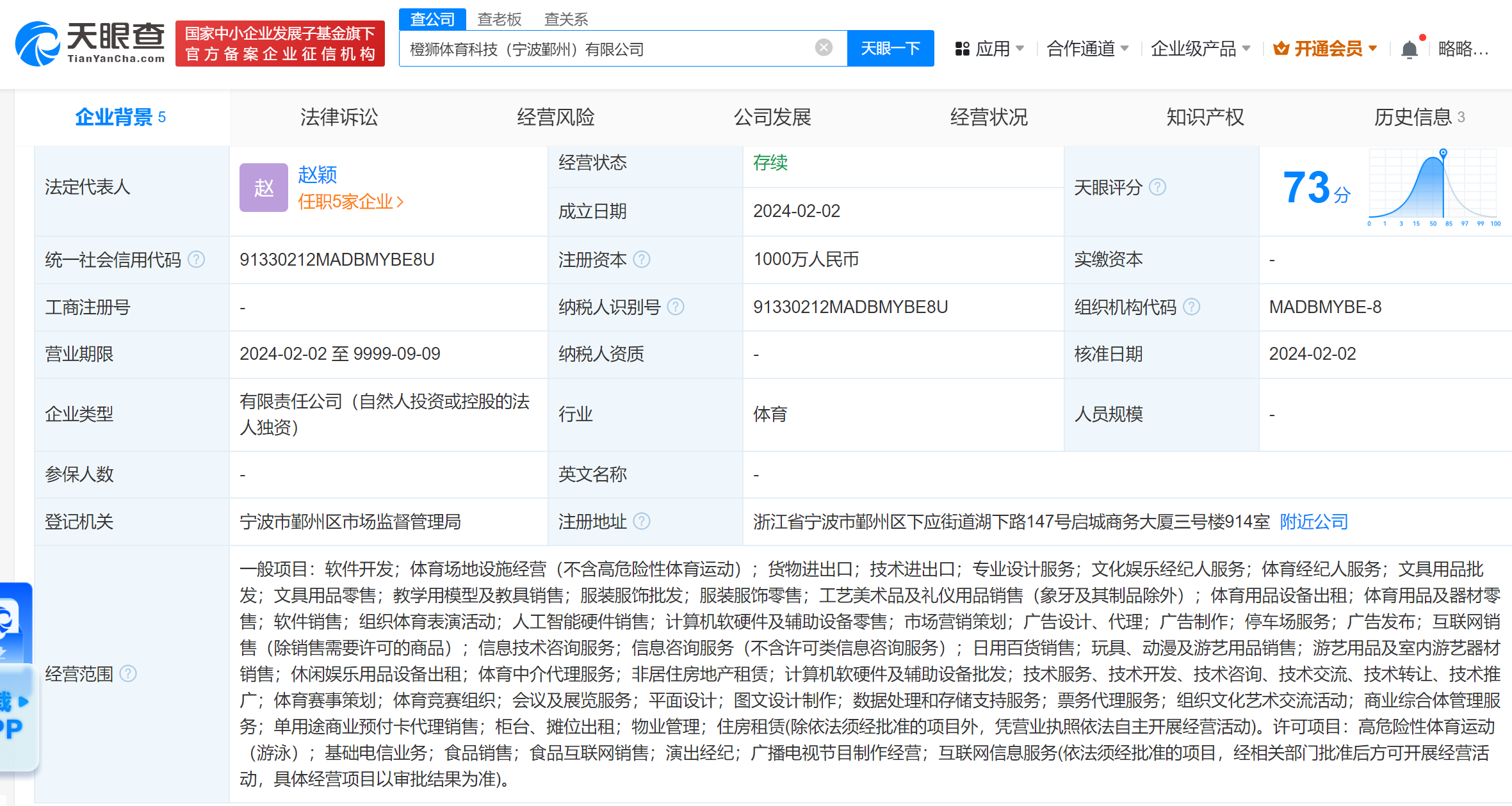The image size is (1512, 806).
Task: Open the 经营风险 tab
Action: pyautogui.click(x=556, y=117)
